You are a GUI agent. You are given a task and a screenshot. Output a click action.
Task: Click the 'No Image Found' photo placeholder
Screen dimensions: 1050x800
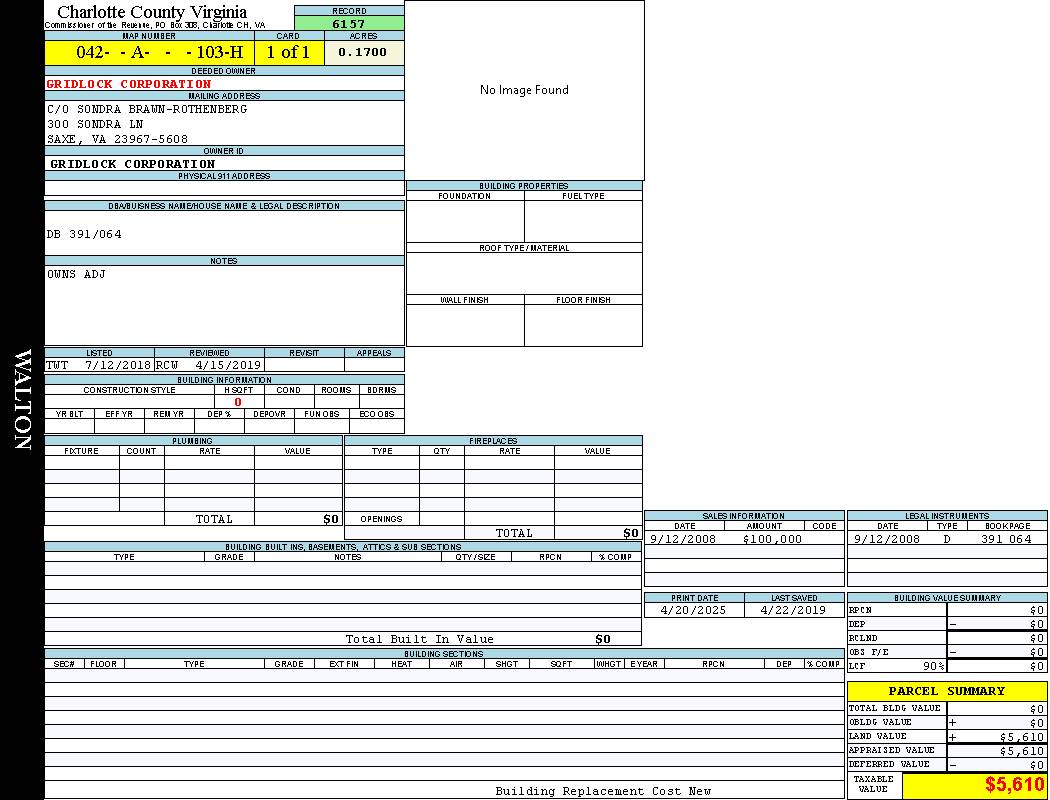point(524,90)
